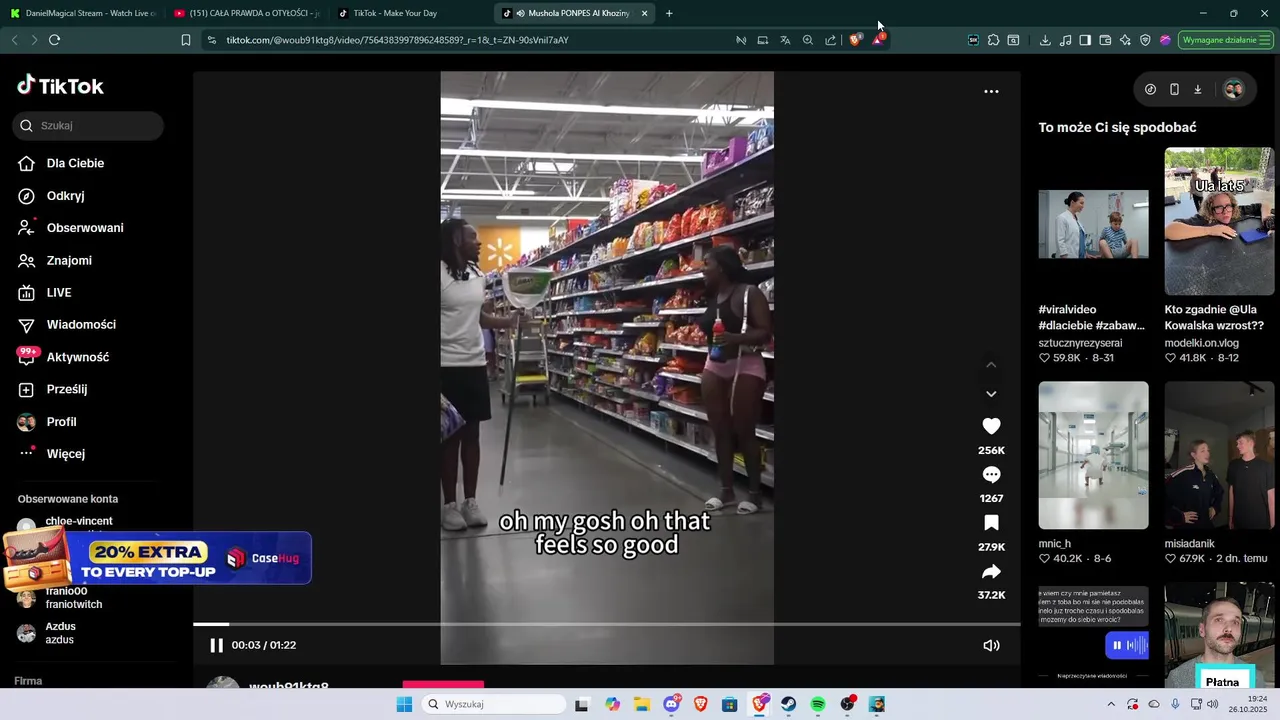Open the Prześlij upload page
The image size is (1280, 720).
[x=53, y=389]
